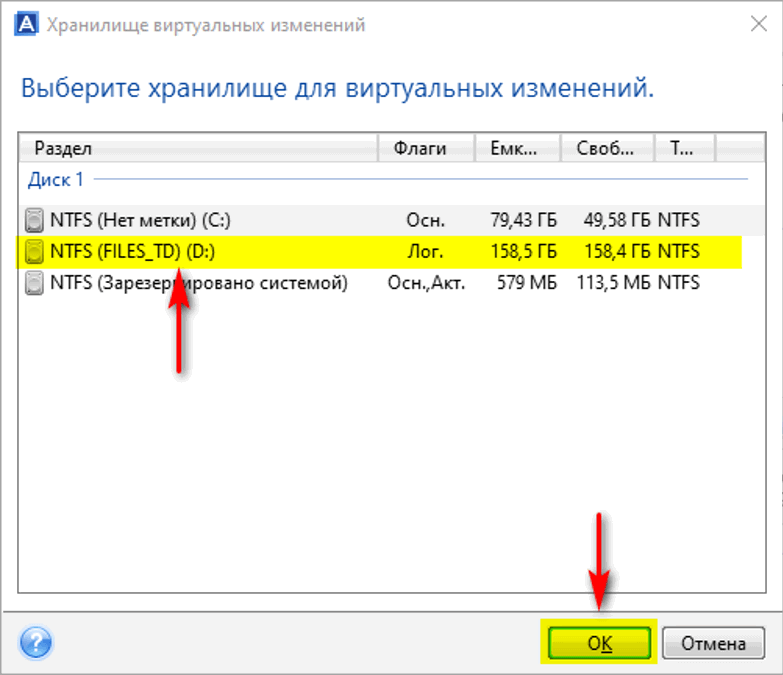Click the drive icon of C: partition
The width and height of the screenshot is (783, 675).
[x=34, y=220]
